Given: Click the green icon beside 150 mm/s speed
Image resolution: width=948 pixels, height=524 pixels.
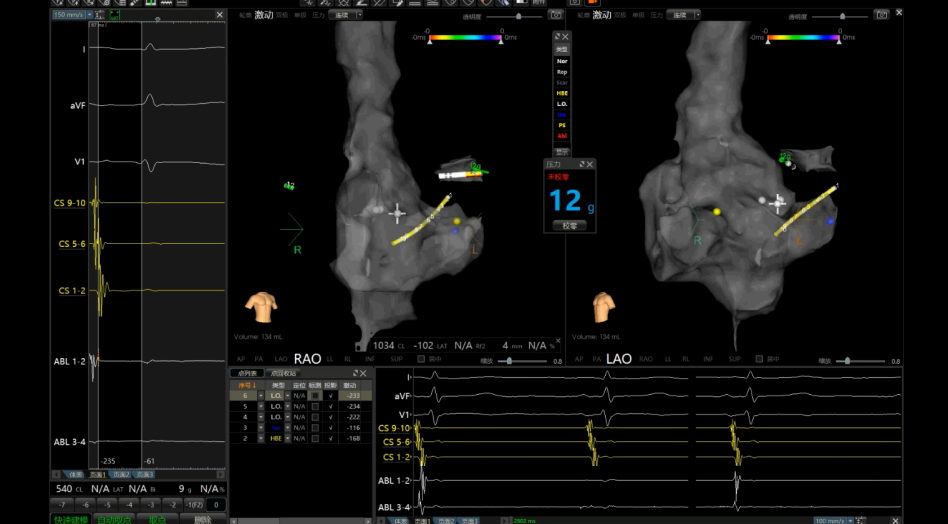Looking at the screenshot, I should 114,15.
